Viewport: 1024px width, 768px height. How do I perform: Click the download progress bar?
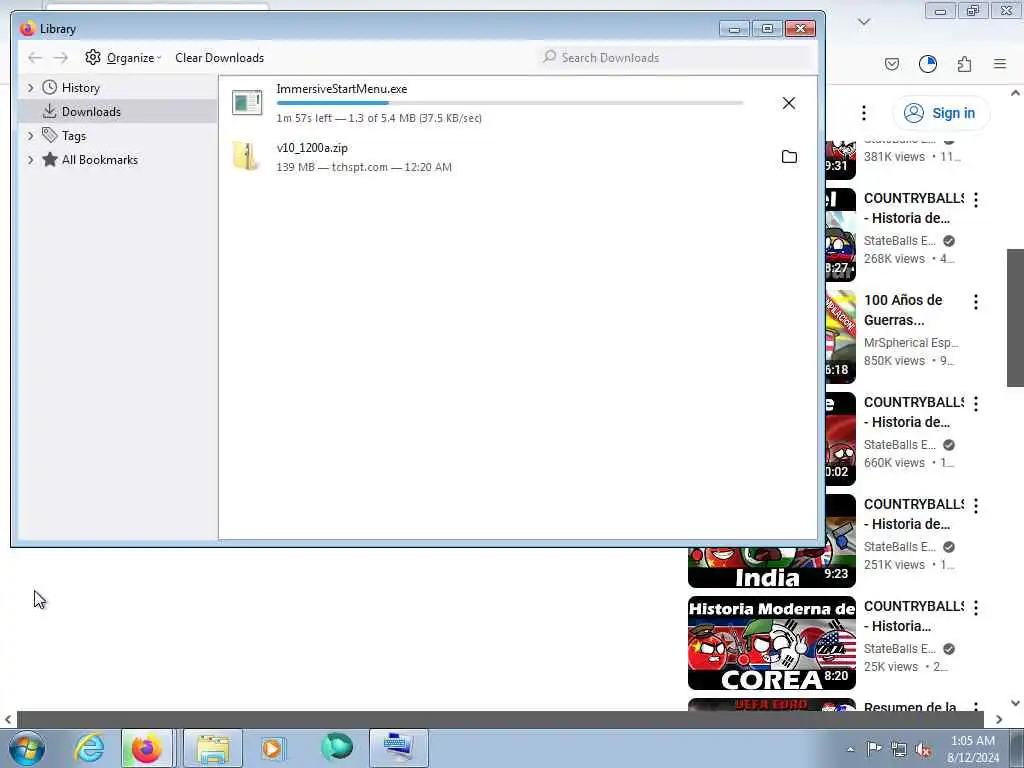tap(509, 103)
